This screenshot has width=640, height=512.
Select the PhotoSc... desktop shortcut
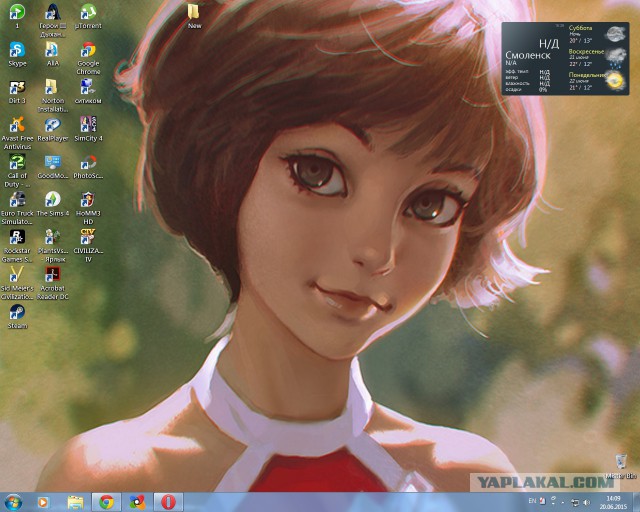[88, 167]
